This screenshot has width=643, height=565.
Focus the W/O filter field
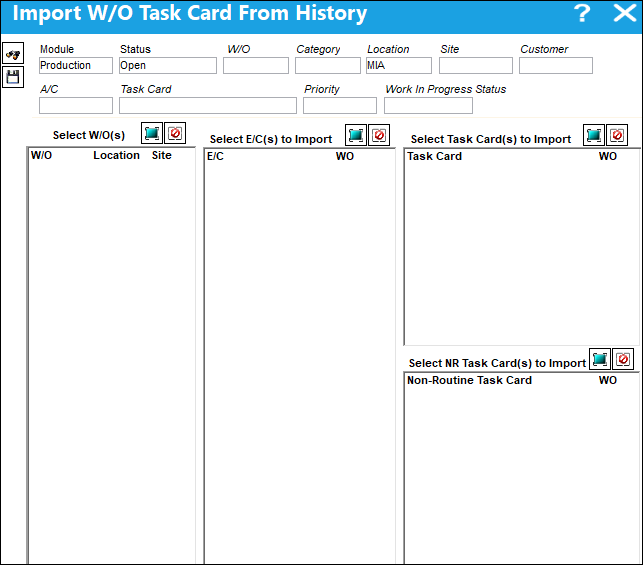pyautogui.click(x=256, y=66)
